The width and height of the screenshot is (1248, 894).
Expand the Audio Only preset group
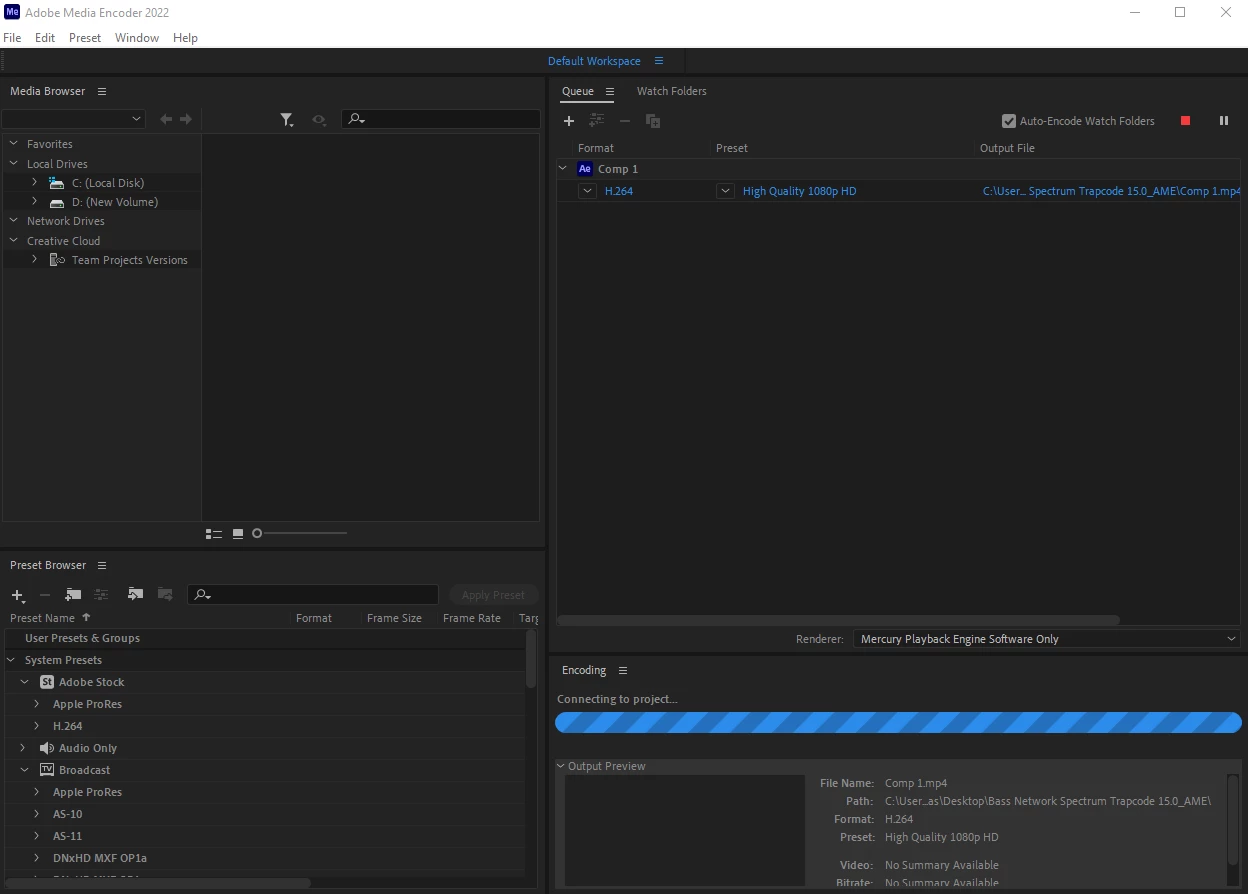pyautogui.click(x=24, y=748)
